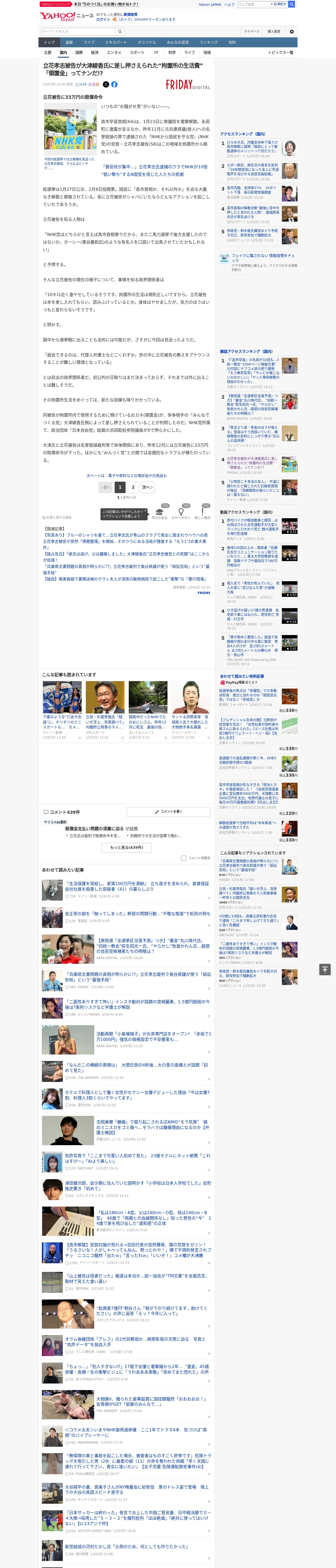Image resolution: width=336 pixels, height=1568 pixels.
Task: React with わかりやすい lightbulb icon
Action: pos(181,512)
